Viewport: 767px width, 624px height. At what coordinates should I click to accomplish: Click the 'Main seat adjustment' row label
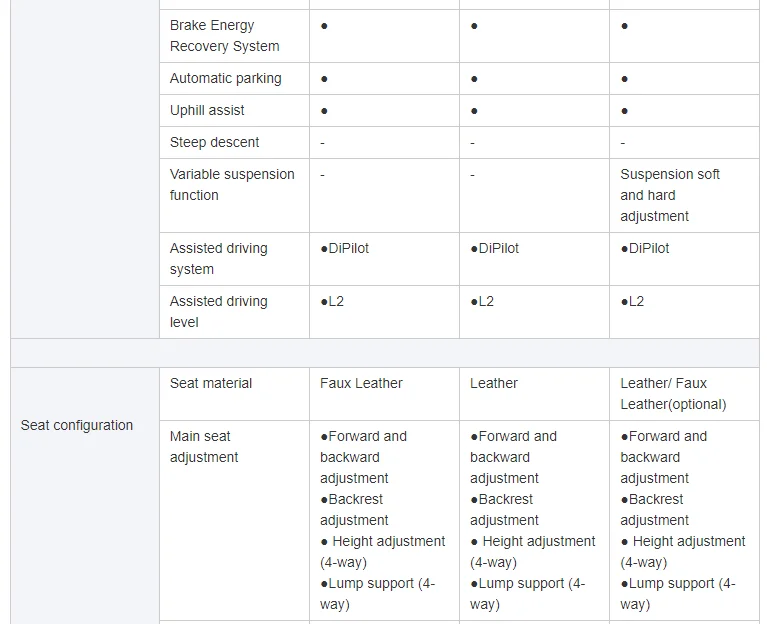coord(204,446)
